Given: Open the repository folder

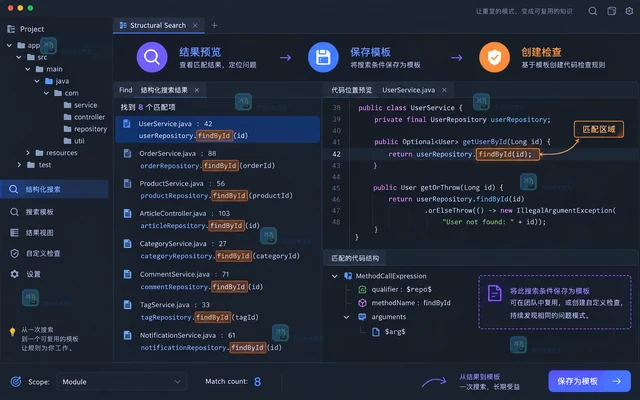Looking at the screenshot, I should click(x=85, y=129).
